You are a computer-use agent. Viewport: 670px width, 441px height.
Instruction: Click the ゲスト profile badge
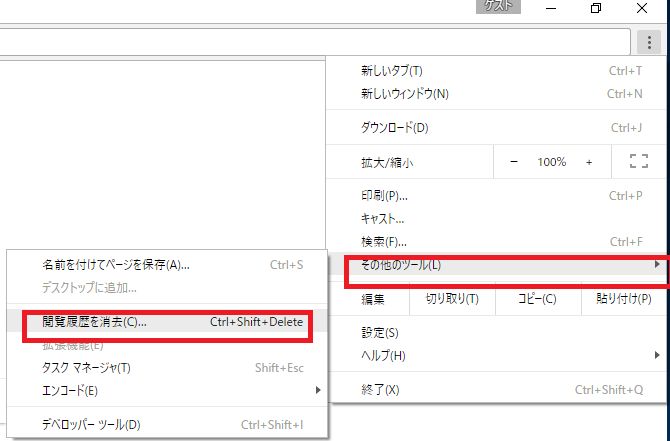[499, 6]
